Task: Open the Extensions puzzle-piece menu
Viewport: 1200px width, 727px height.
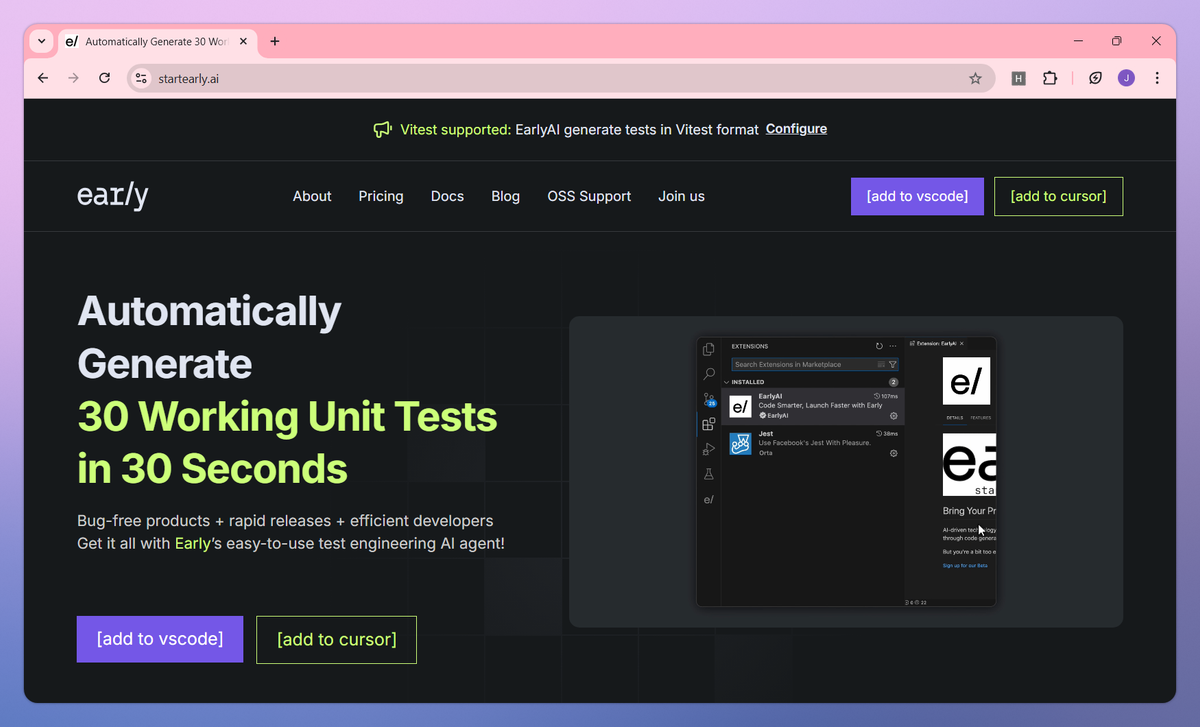Action: coord(1050,78)
